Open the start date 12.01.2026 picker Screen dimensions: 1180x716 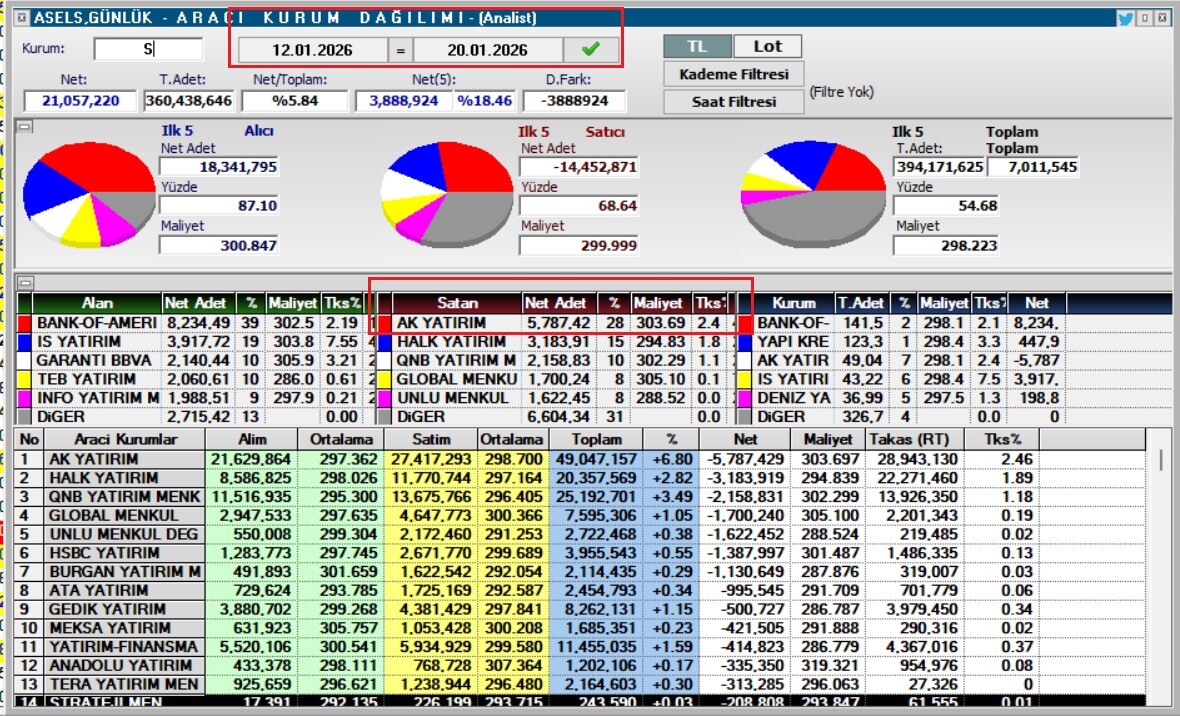[313, 50]
